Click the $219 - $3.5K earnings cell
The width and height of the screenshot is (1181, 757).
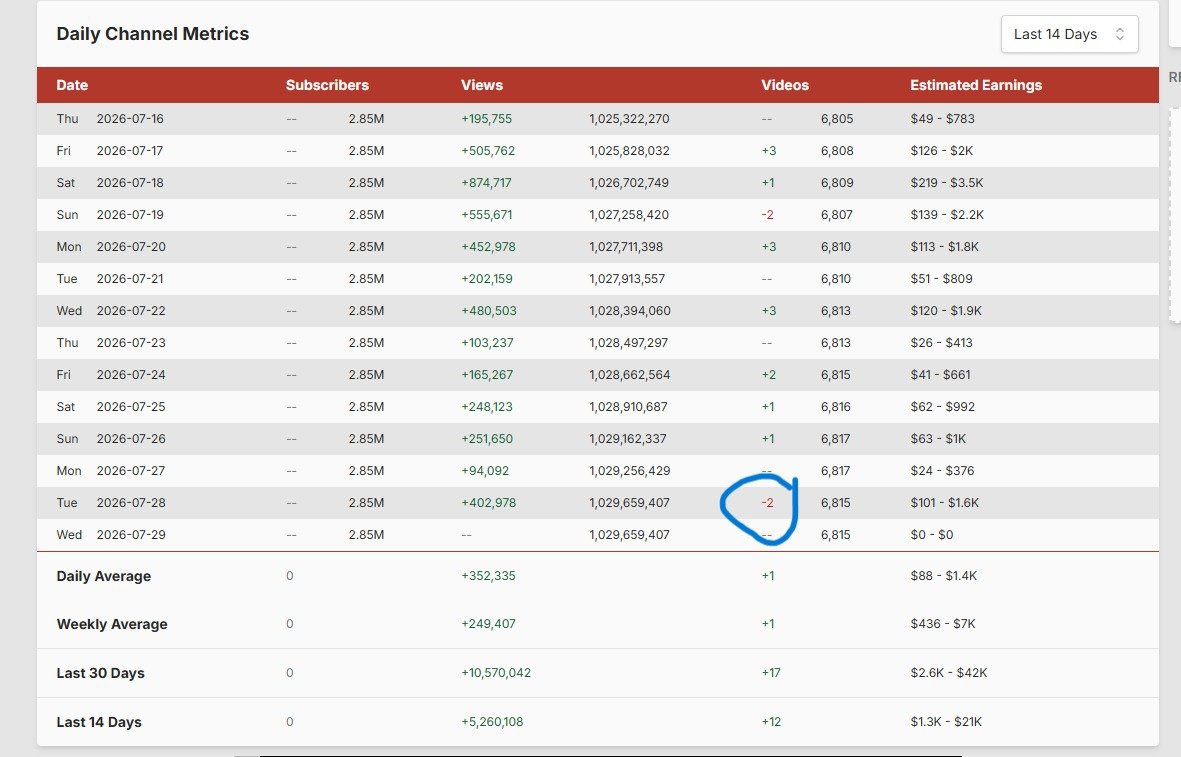(947, 182)
